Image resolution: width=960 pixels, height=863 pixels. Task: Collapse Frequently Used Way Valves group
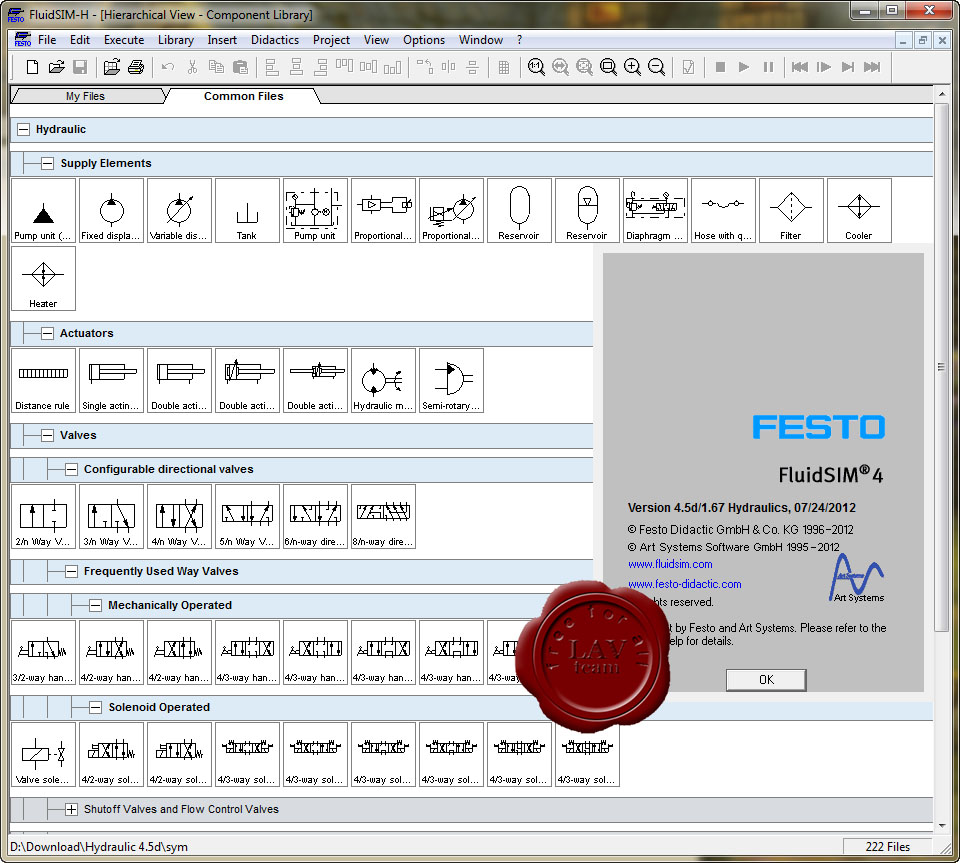point(71,571)
